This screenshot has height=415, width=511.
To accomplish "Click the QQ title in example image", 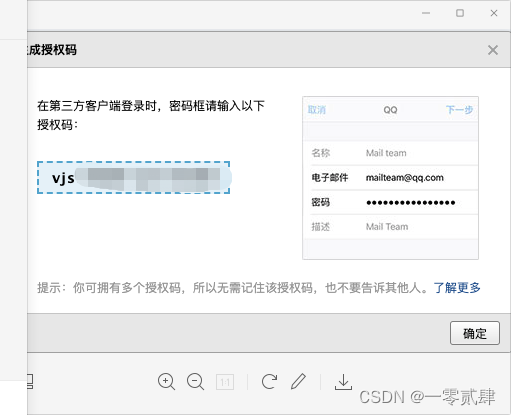I will tap(390, 110).
